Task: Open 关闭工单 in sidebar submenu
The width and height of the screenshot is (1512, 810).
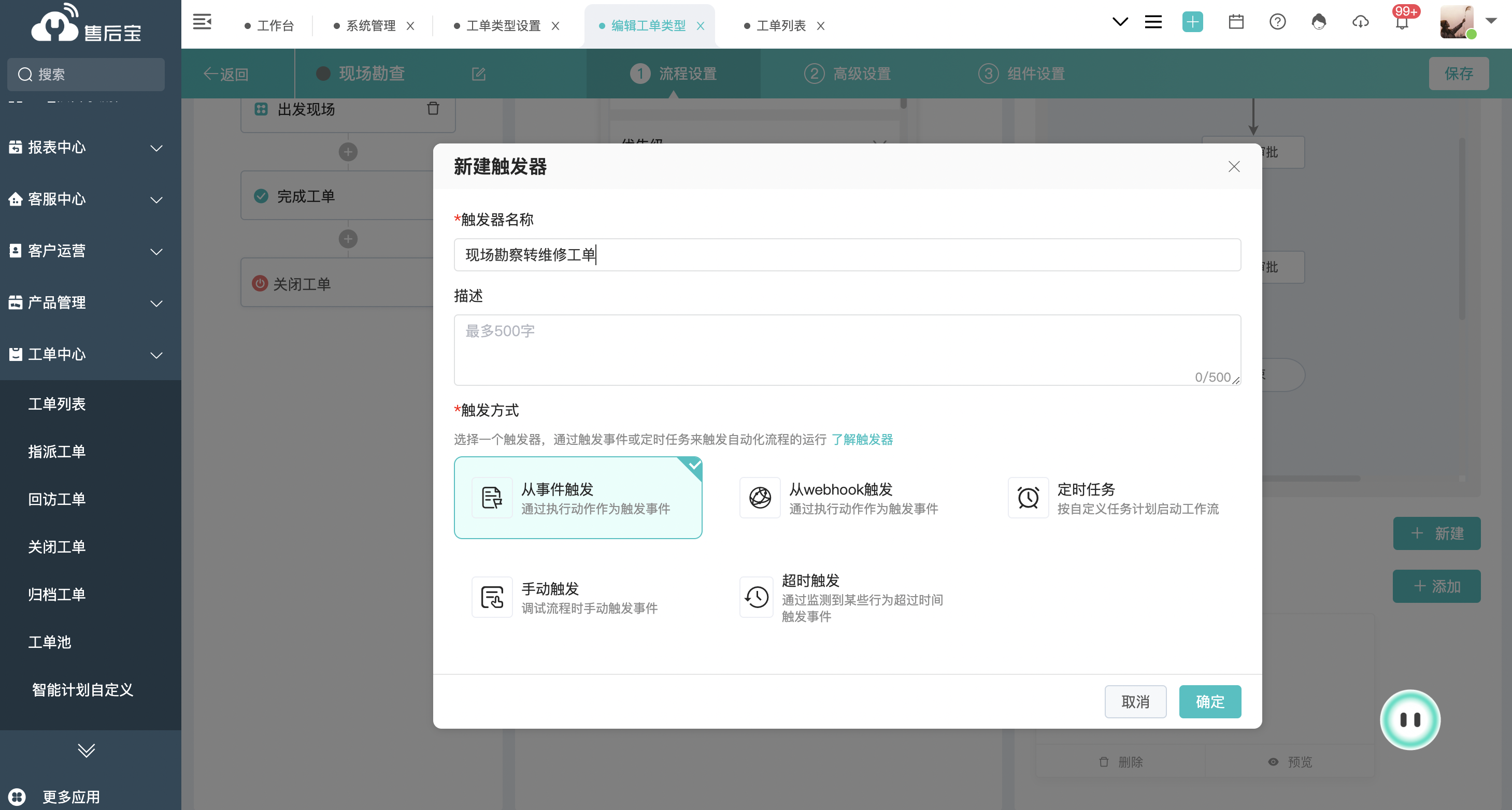Action: pyautogui.click(x=57, y=547)
